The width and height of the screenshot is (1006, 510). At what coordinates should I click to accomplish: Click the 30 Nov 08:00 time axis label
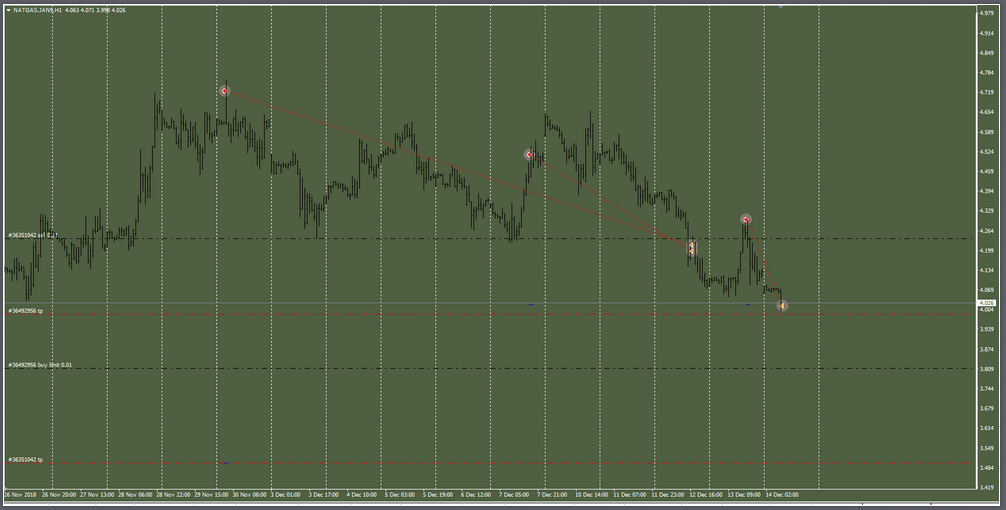(x=250, y=495)
